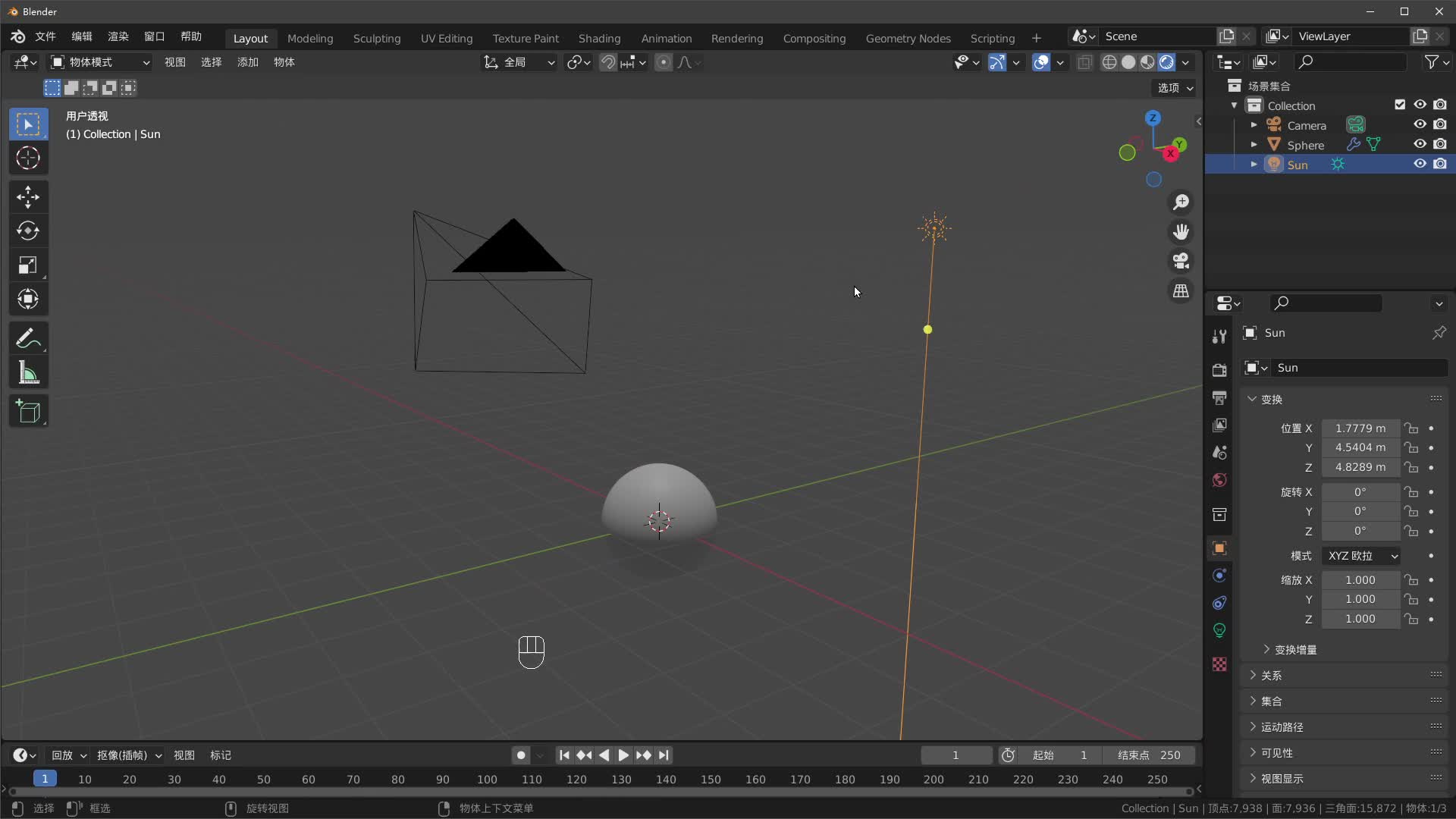This screenshot has height=819, width=1456.
Task: Click the Location Z value field
Action: coord(1360,467)
